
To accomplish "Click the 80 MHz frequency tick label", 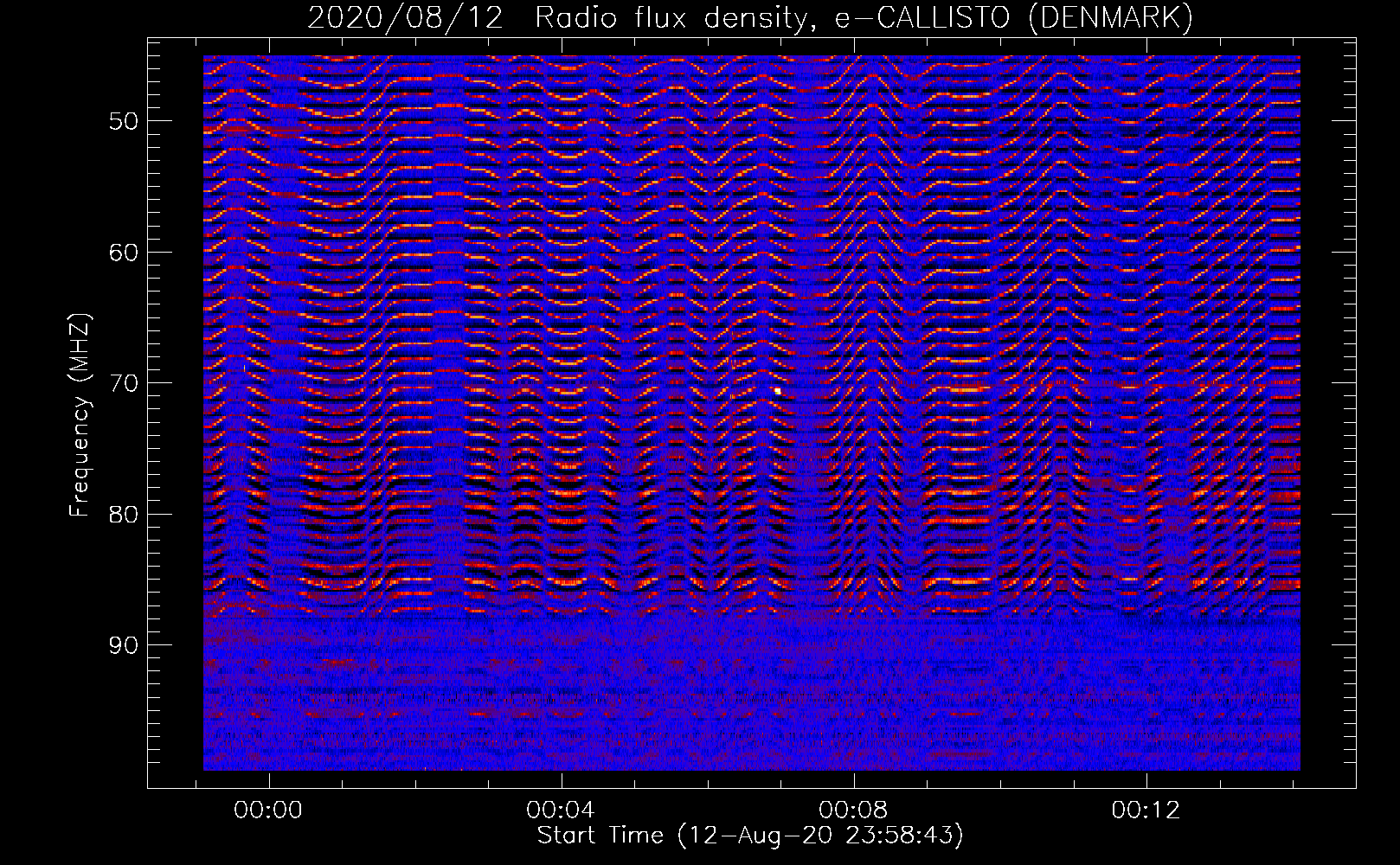I will pos(123,515).
